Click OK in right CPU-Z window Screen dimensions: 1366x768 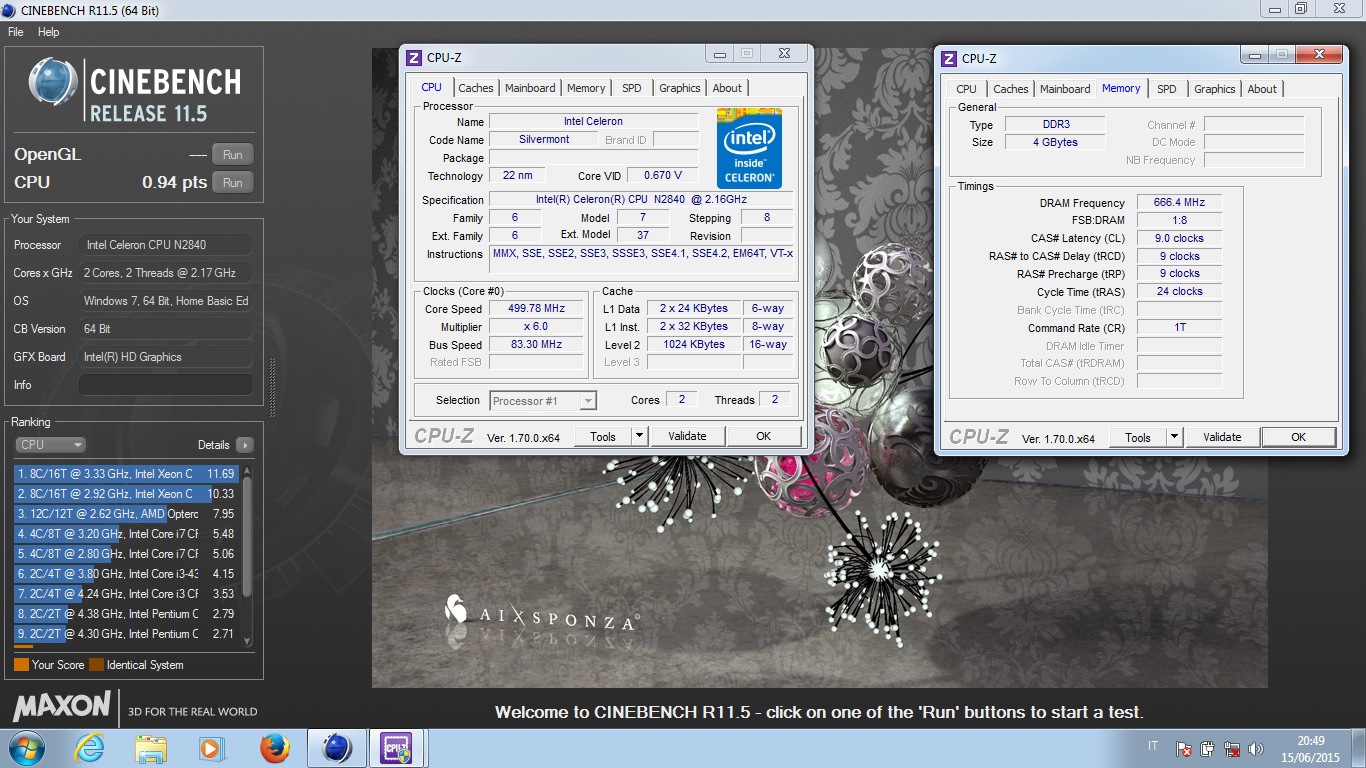click(x=1298, y=437)
